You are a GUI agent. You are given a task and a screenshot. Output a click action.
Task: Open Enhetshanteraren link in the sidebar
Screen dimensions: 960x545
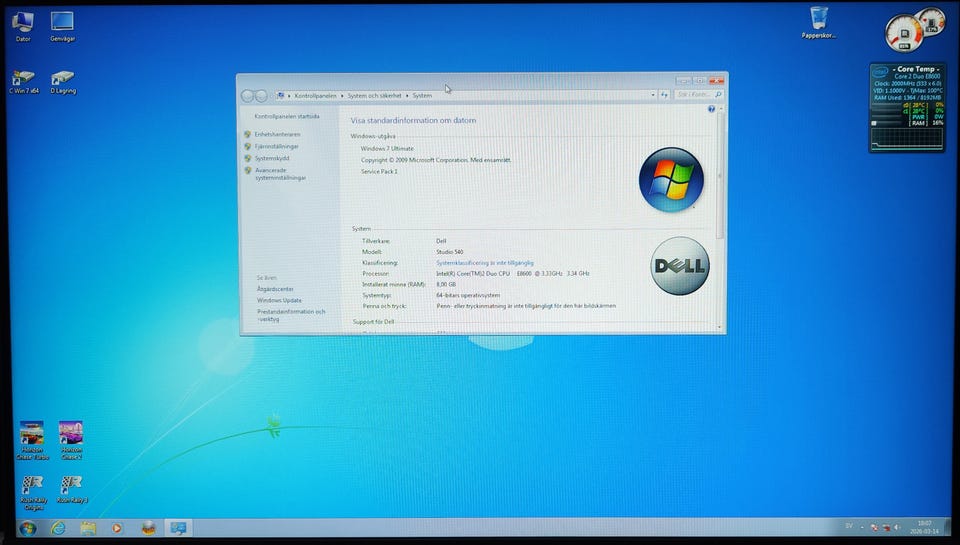pos(277,134)
